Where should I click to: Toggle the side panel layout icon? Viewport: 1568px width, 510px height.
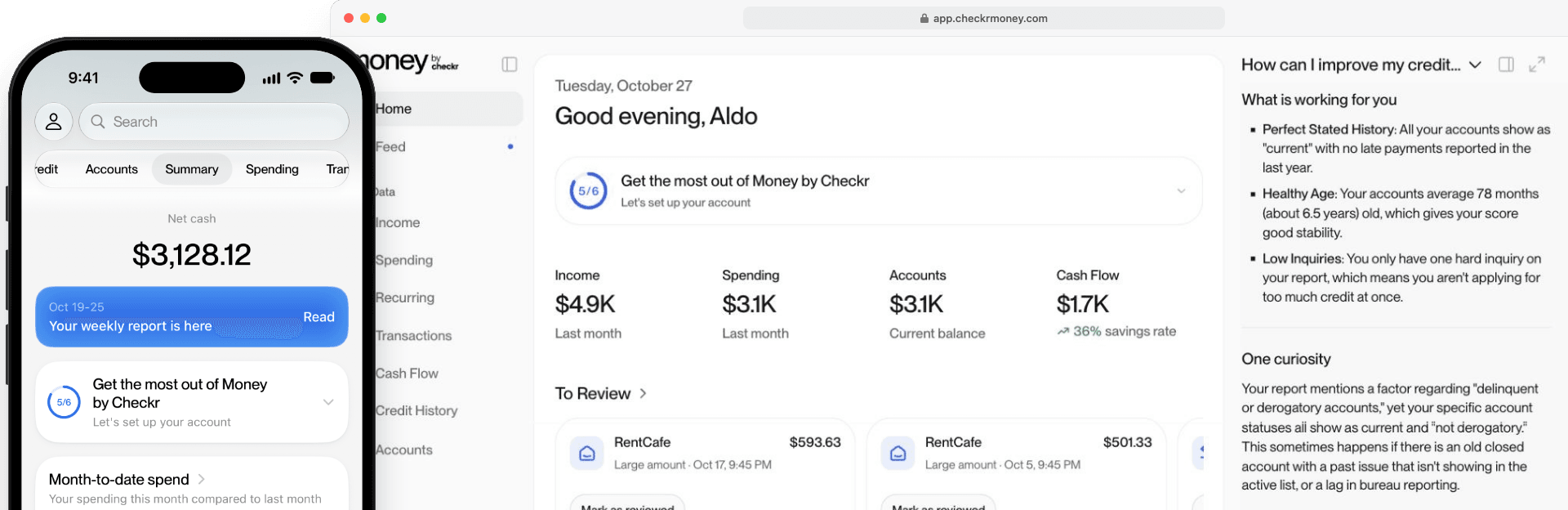click(x=1506, y=65)
